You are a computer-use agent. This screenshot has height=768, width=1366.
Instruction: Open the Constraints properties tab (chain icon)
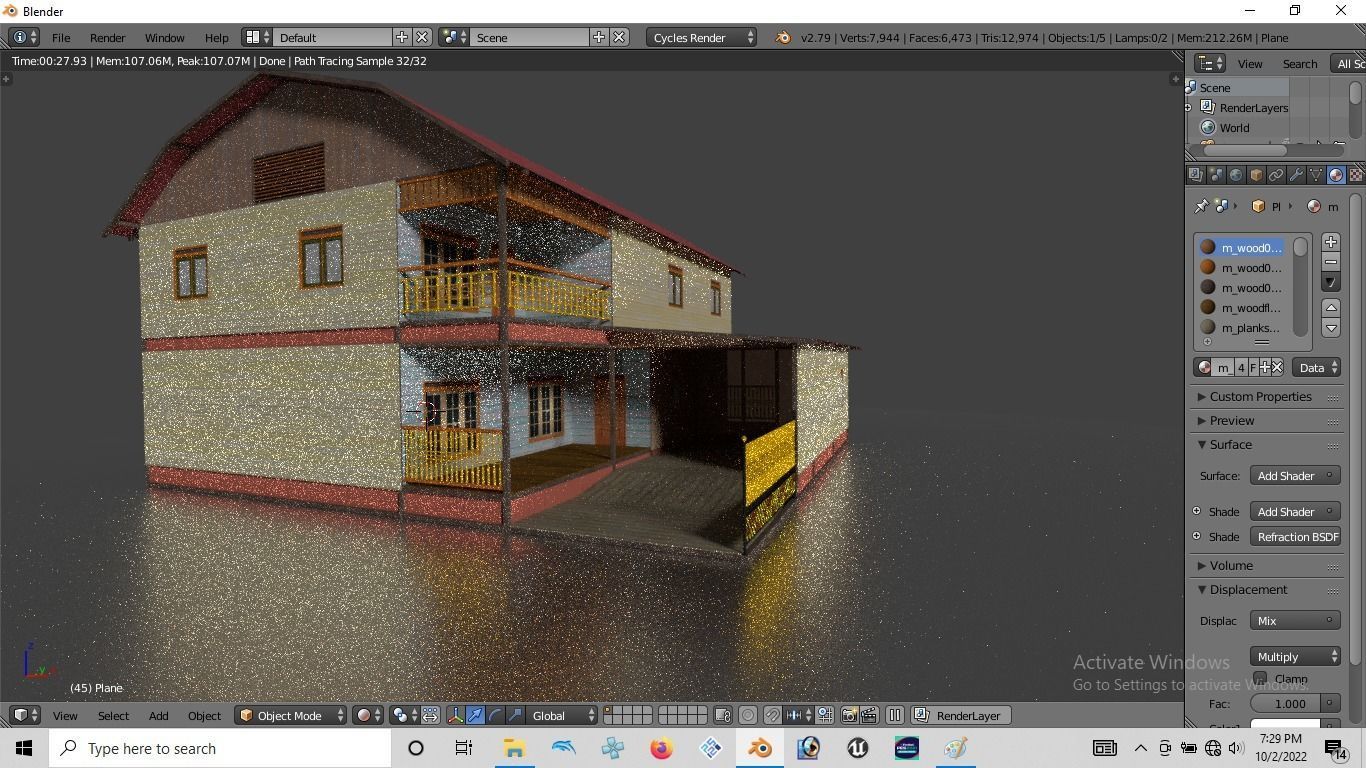[1276, 175]
